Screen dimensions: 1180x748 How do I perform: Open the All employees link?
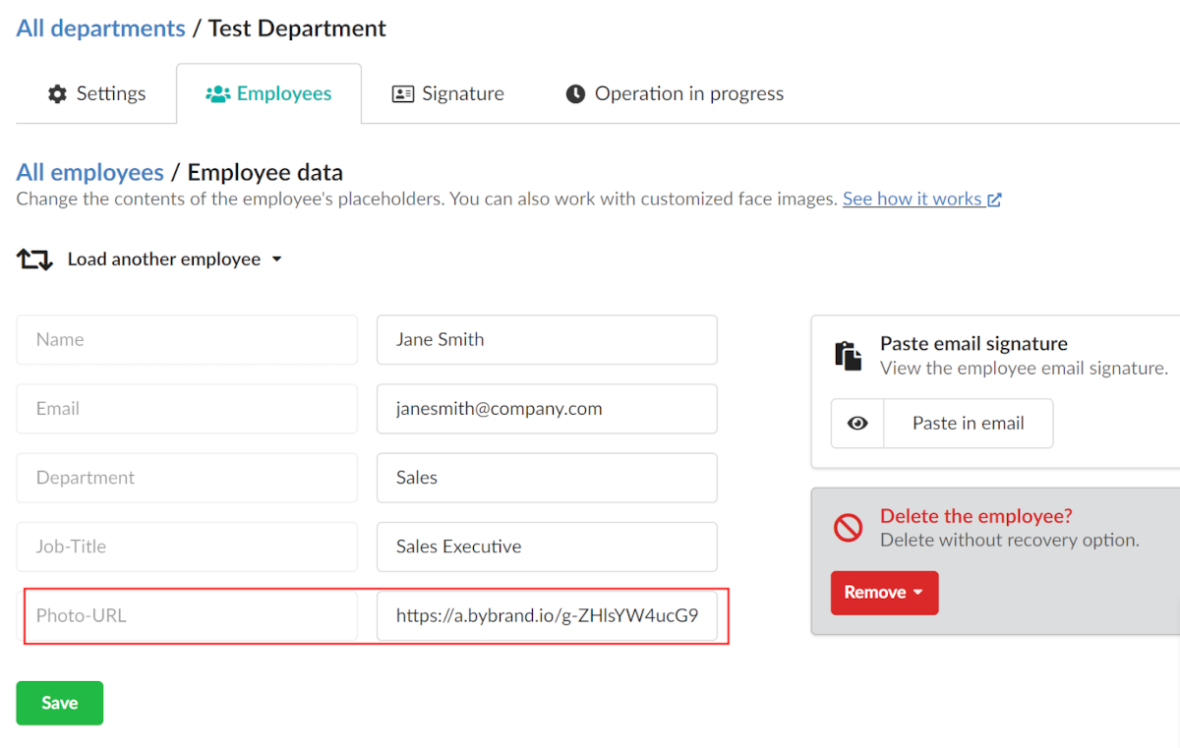click(x=89, y=172)
